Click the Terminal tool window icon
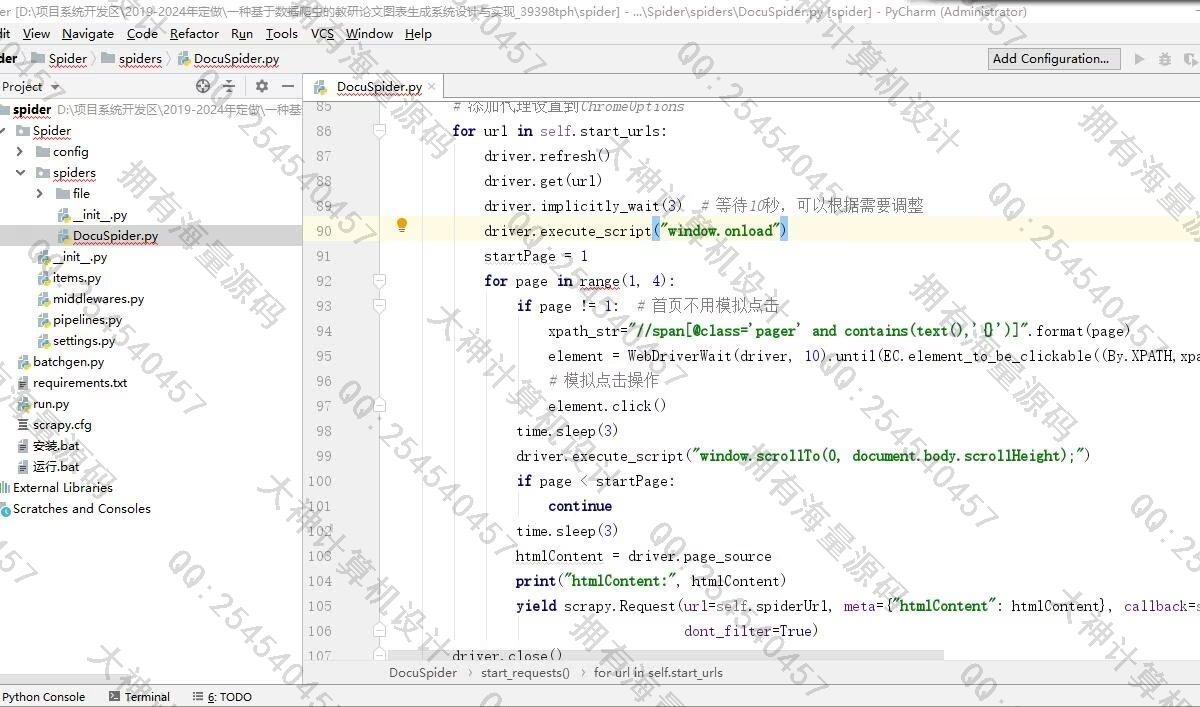The height and width of the screenshot is (707, 1200). point(114,697)
